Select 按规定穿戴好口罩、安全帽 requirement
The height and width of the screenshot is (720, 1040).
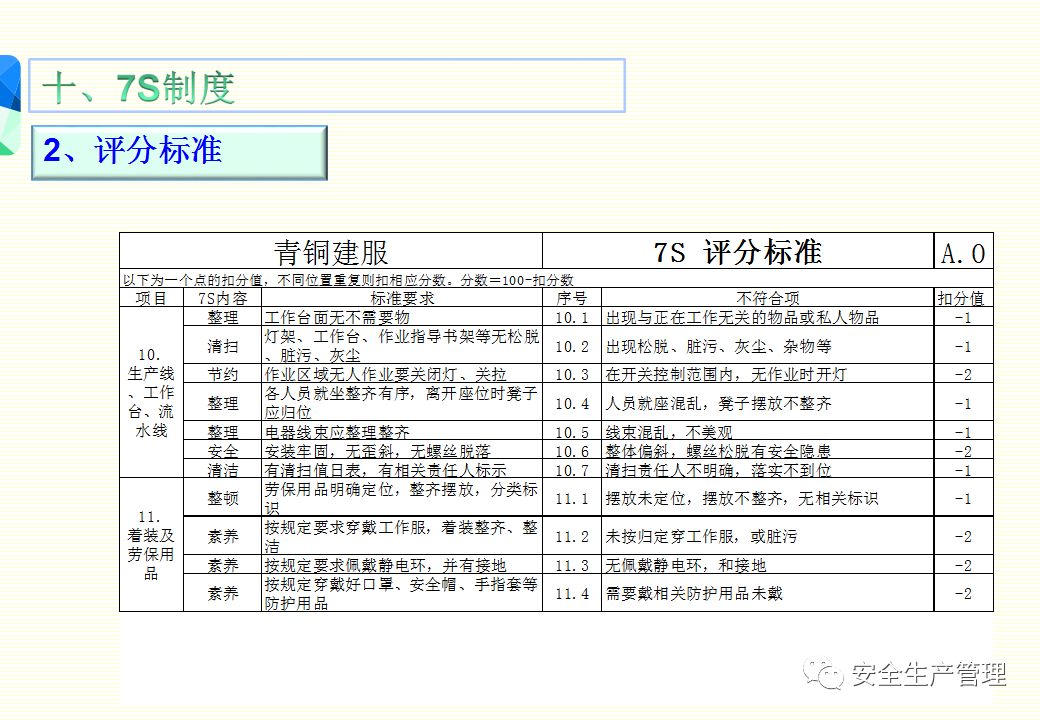[x=401, y=593]
